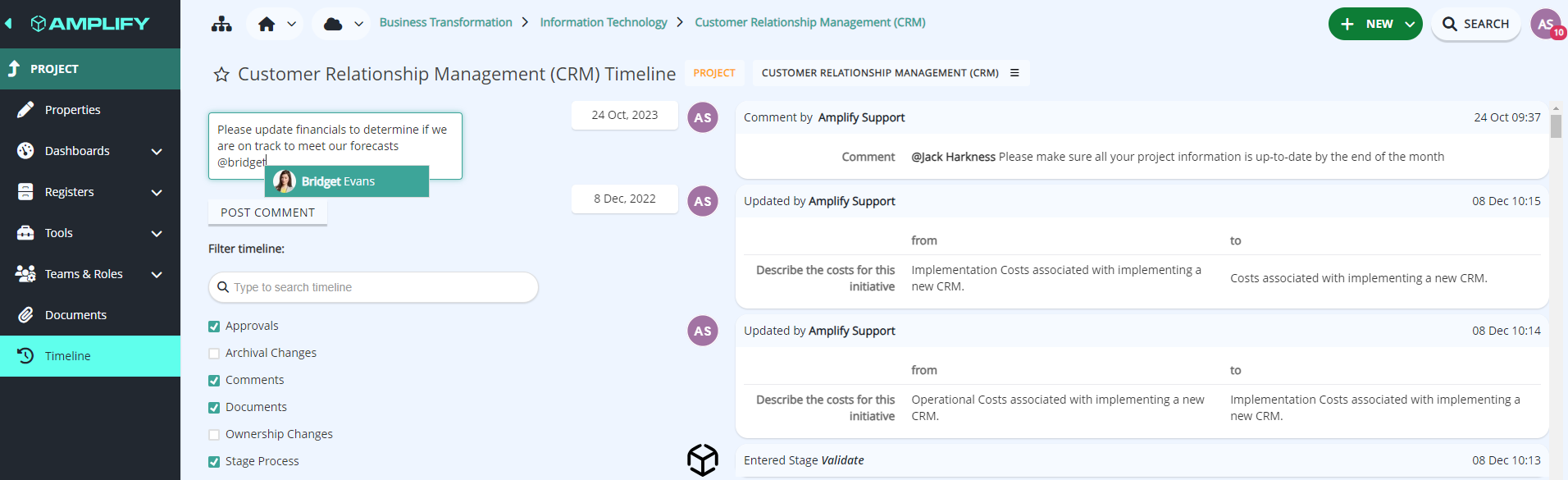Open the Tools menu item
The height and width of the screenshot is (480, 1568).
[90, 233]
